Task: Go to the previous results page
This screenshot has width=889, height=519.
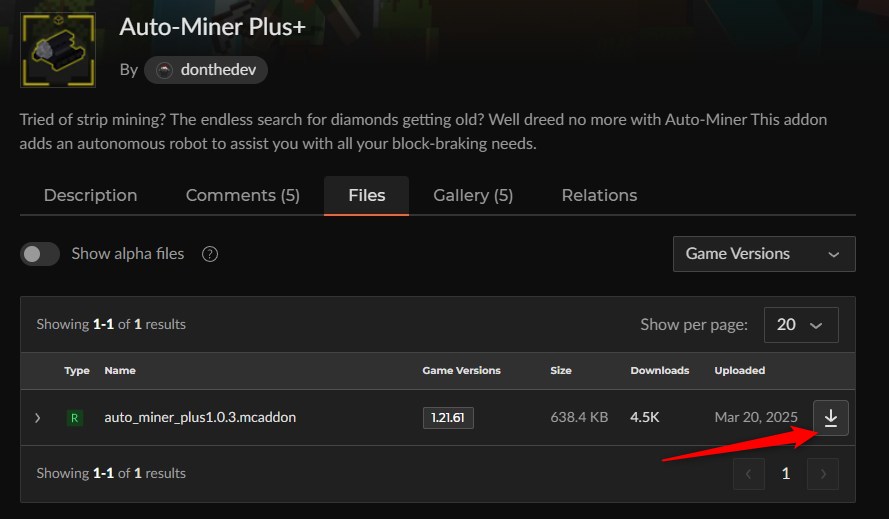Action: point(748,474)
